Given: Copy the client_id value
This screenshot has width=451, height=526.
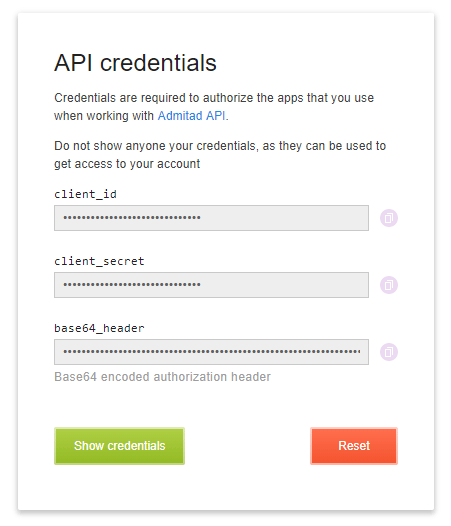Looking at the screenshot, I should pos(389,218).
